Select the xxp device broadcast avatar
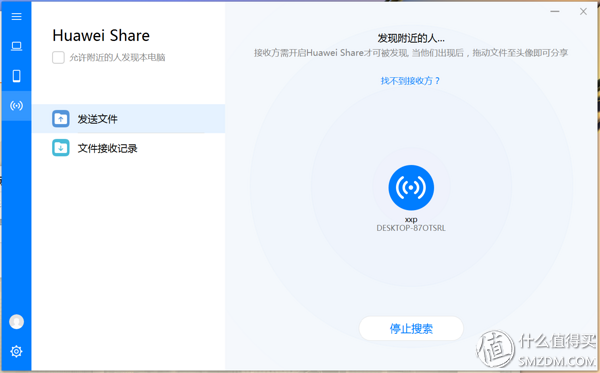This screenshot has width=600, height=373. tap(411, 187)
